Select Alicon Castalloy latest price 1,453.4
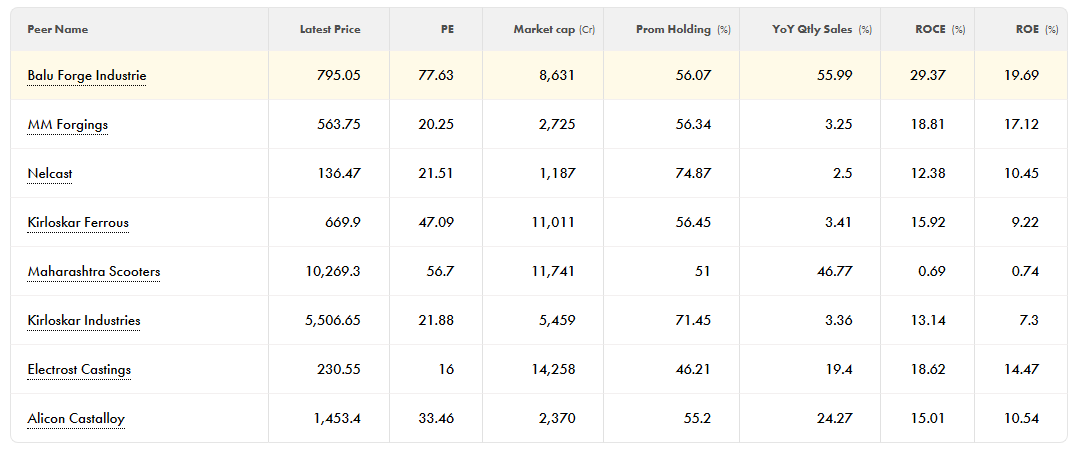 coord(337,419)
